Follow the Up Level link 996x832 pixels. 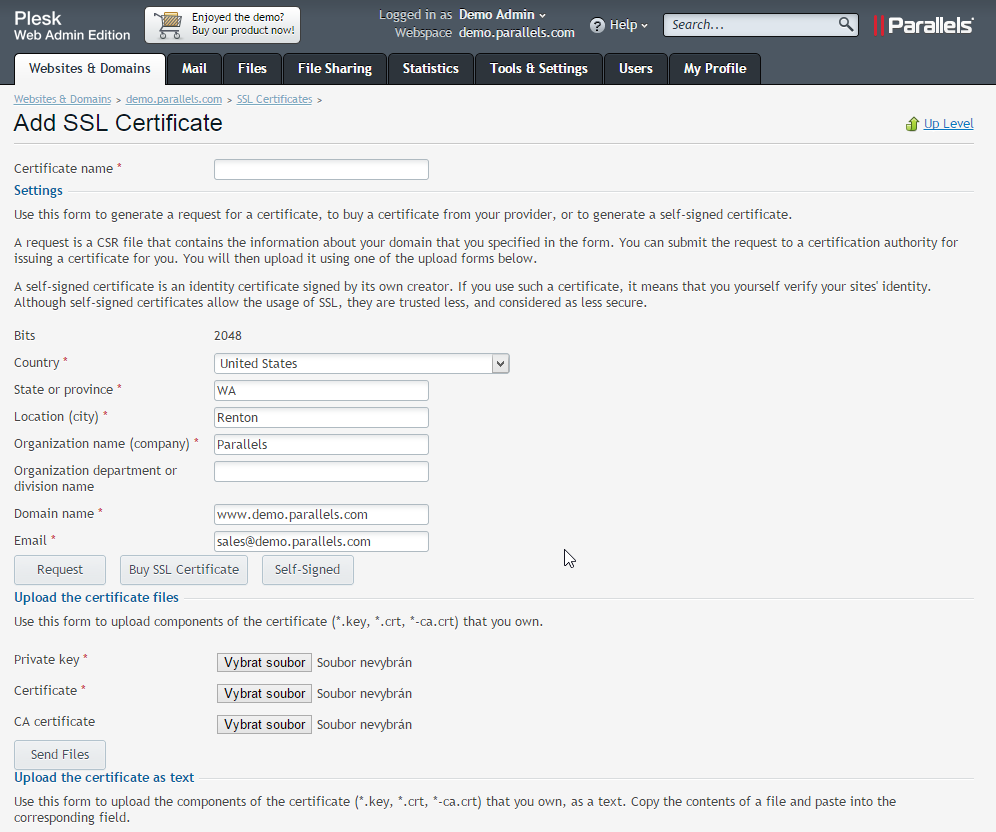pos(948,124)
